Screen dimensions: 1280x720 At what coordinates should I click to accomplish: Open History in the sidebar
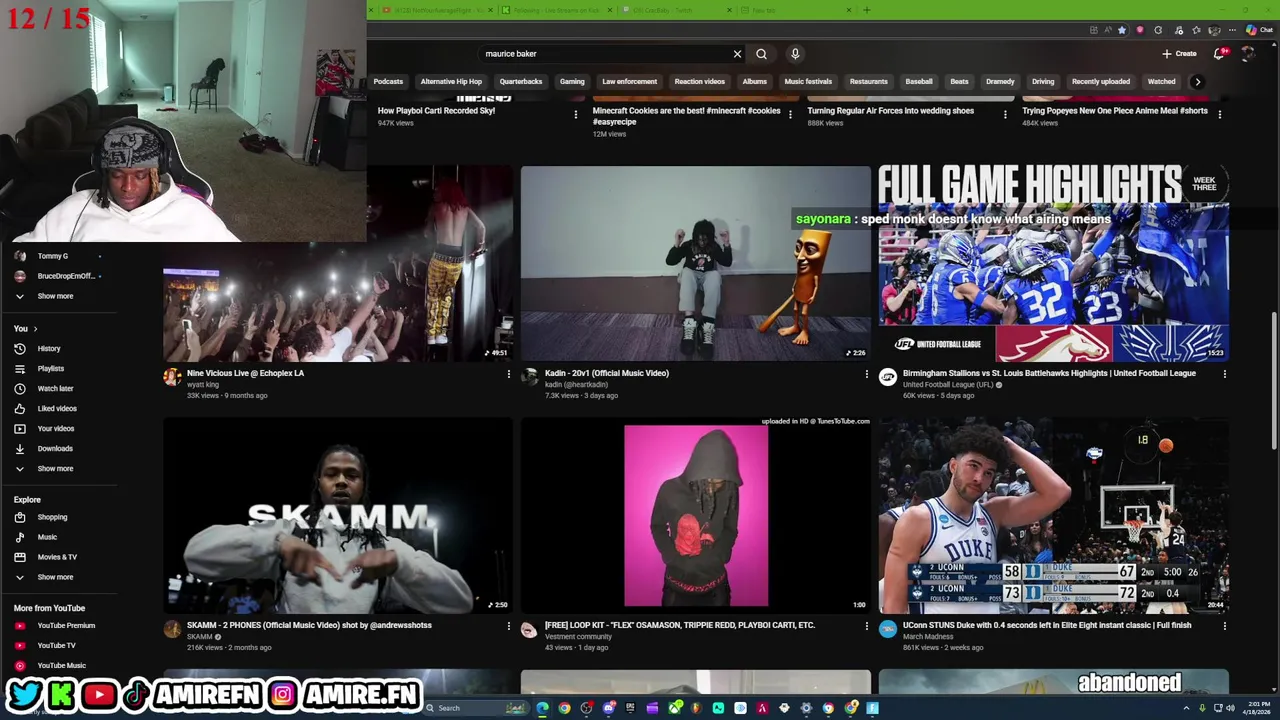48,349
